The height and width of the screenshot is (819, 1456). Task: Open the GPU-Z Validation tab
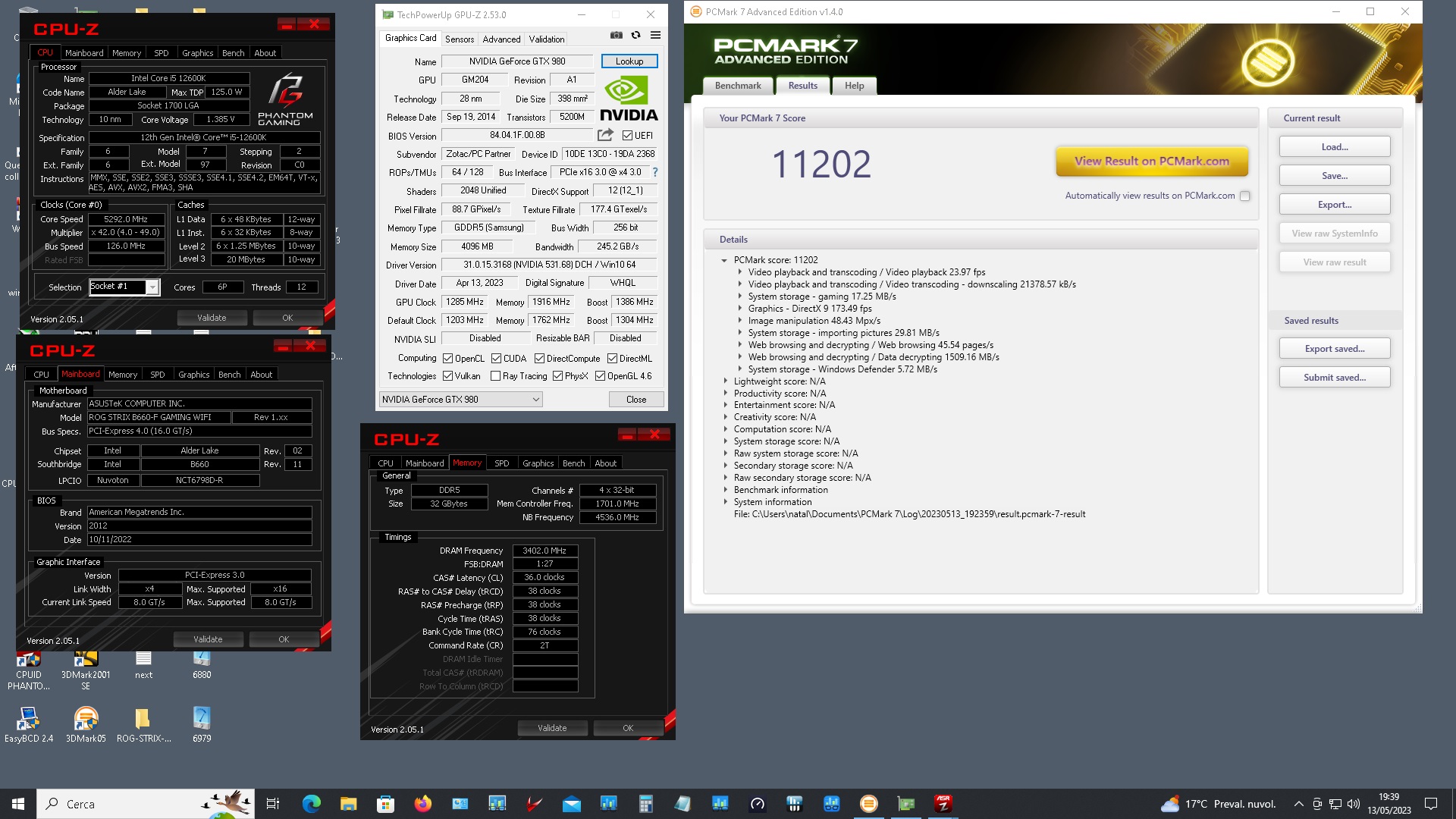coord(547,39)
